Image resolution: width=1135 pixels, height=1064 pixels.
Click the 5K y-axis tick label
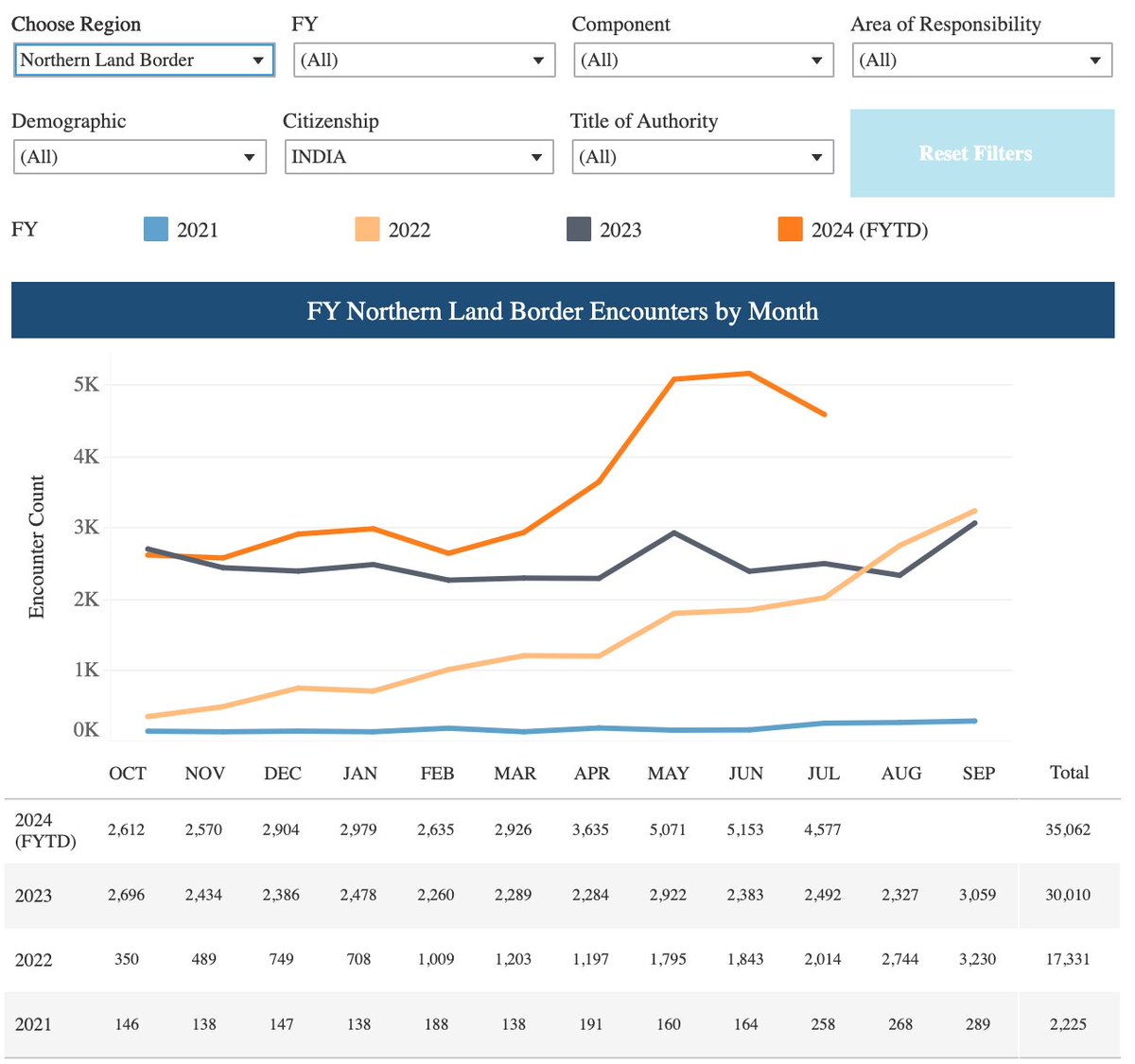point(85,385)
